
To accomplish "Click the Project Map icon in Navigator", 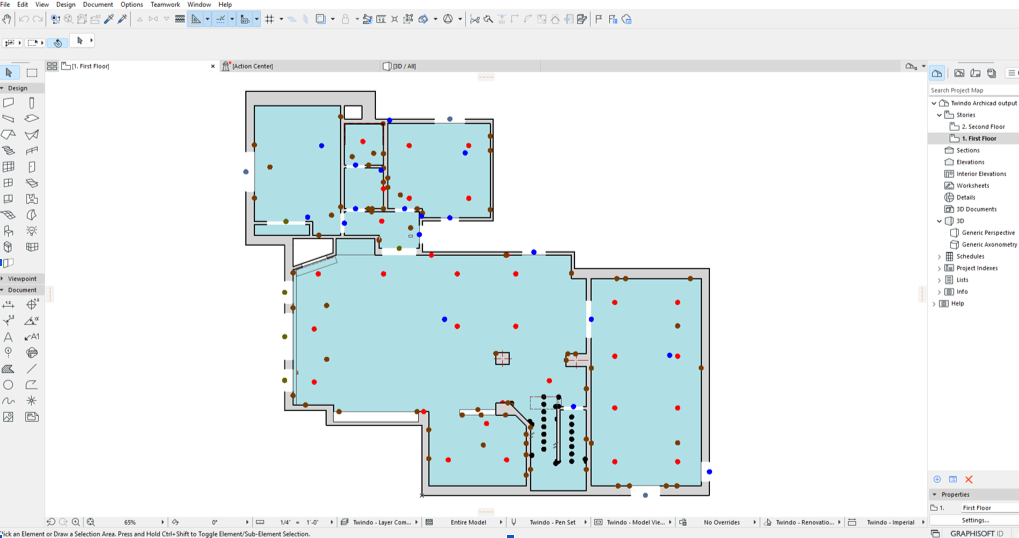I will [936, 73].
